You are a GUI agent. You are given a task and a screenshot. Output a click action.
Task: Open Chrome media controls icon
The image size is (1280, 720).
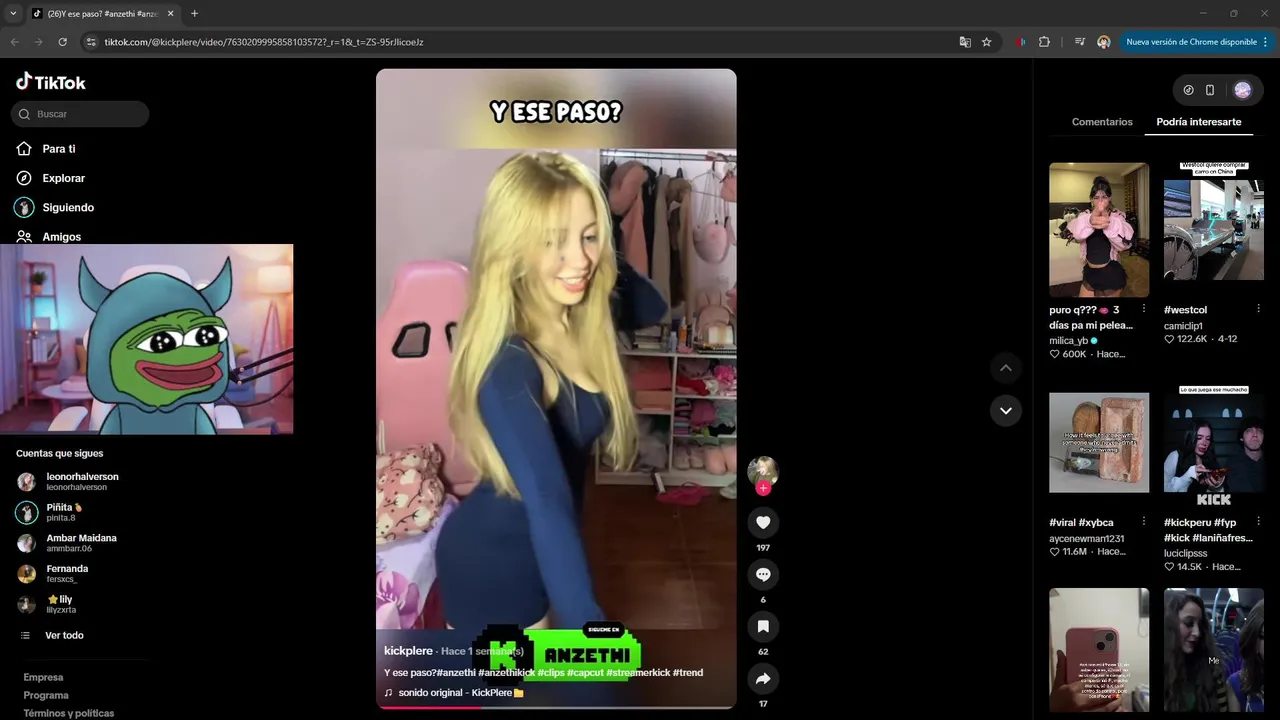click(x=1080, y=42)
